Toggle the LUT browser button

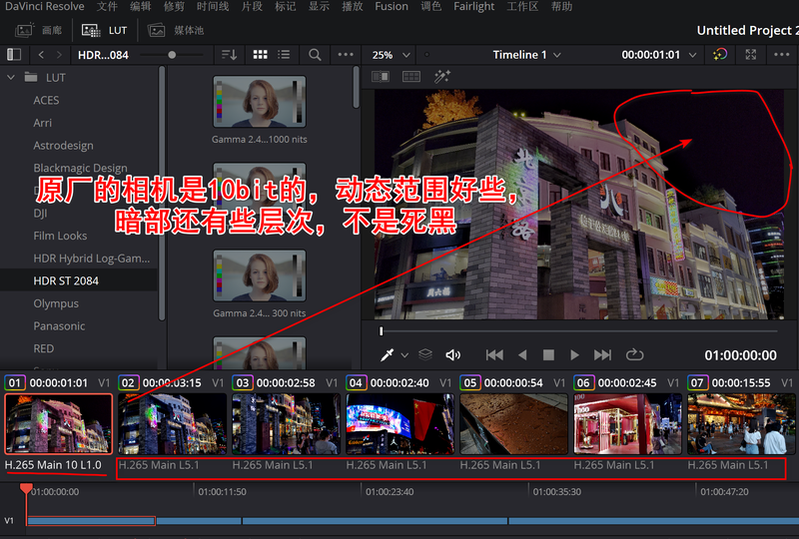coord(104,30)
